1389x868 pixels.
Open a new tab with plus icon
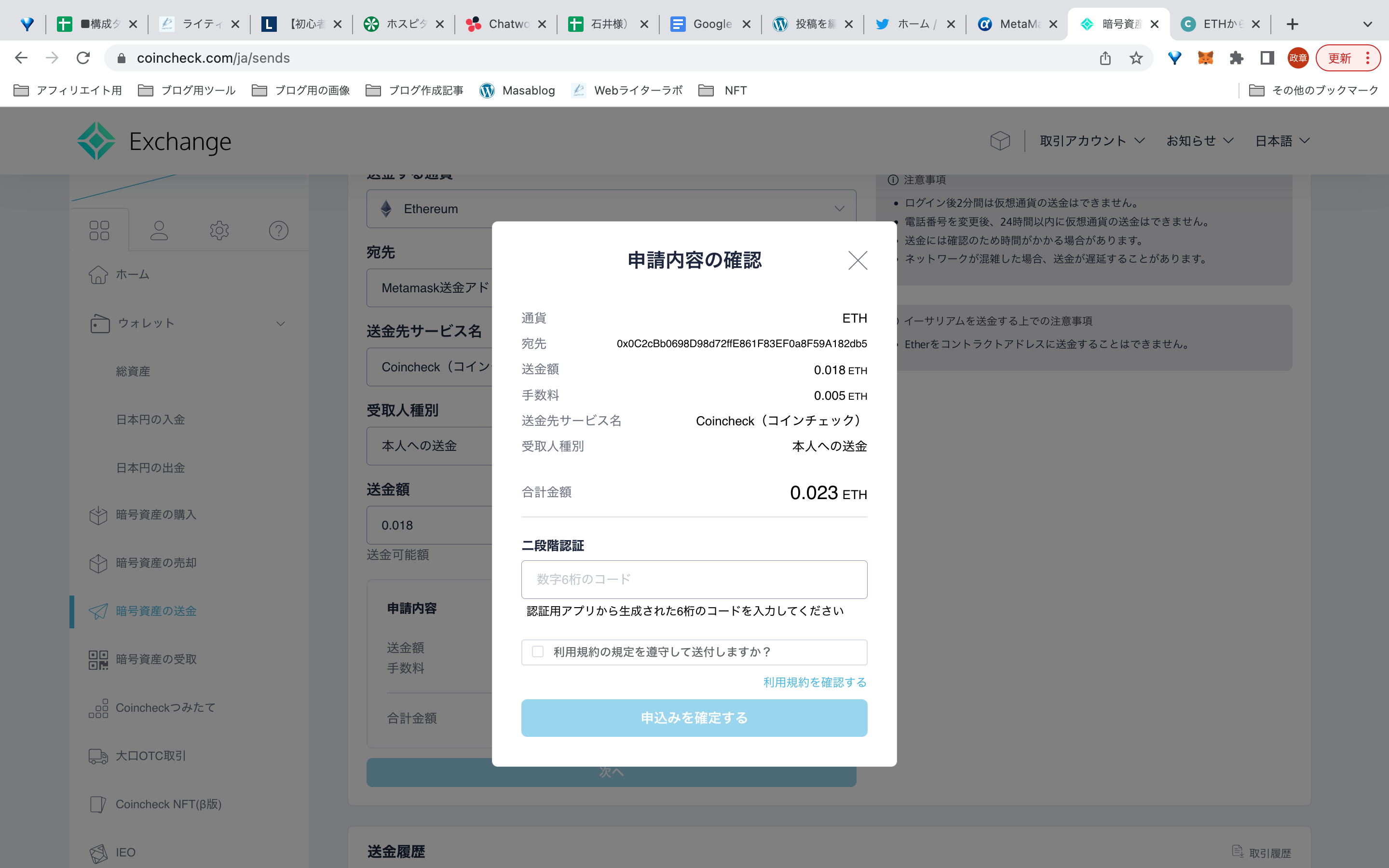pos(1292,24)
